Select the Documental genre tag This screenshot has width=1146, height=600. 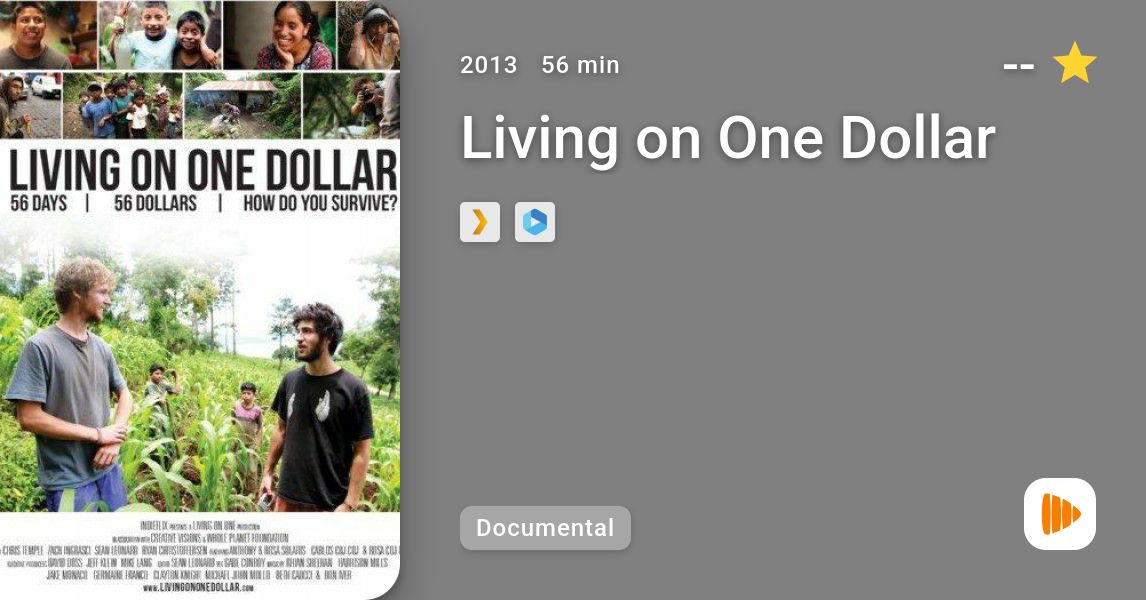(x=545, y=528)
